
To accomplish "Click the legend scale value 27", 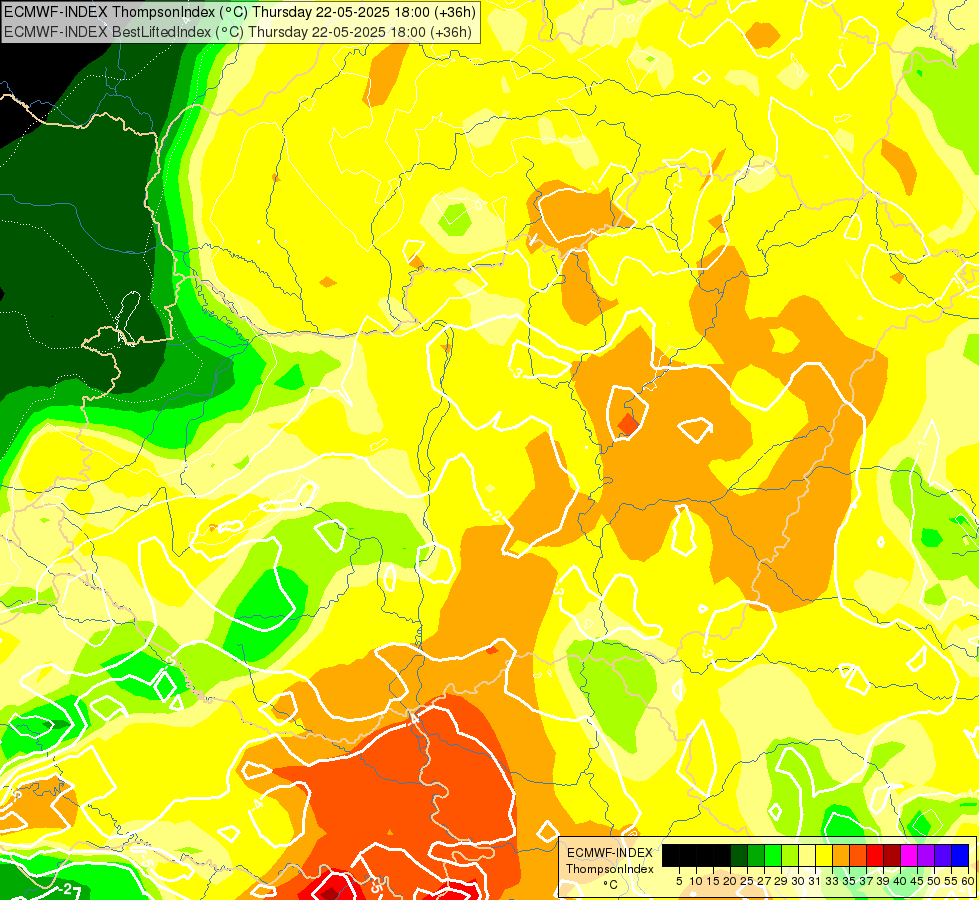I will 764,881.
